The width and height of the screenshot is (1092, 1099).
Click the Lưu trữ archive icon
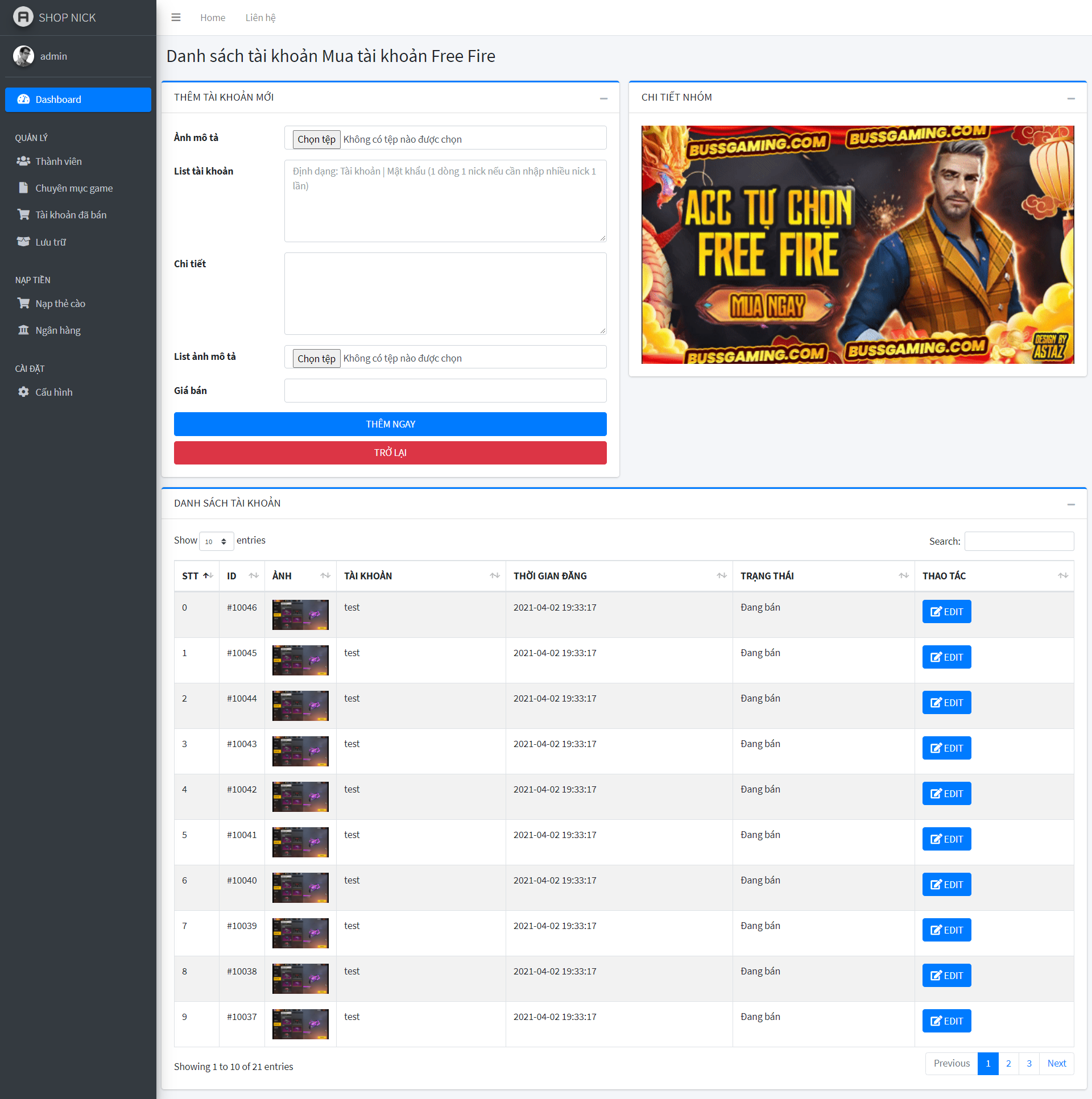(23, 242)
